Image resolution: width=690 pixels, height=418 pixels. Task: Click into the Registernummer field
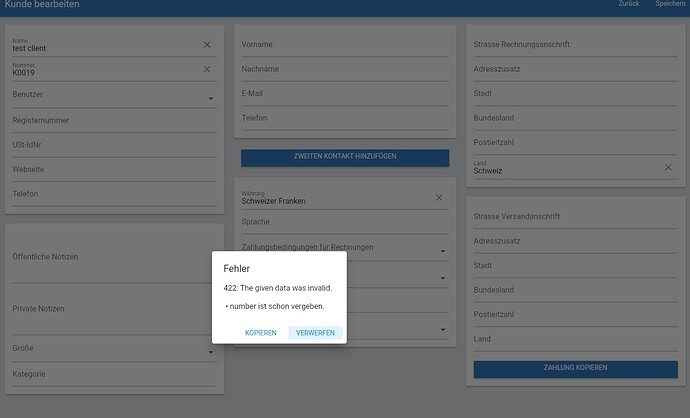tap(114, 121)
